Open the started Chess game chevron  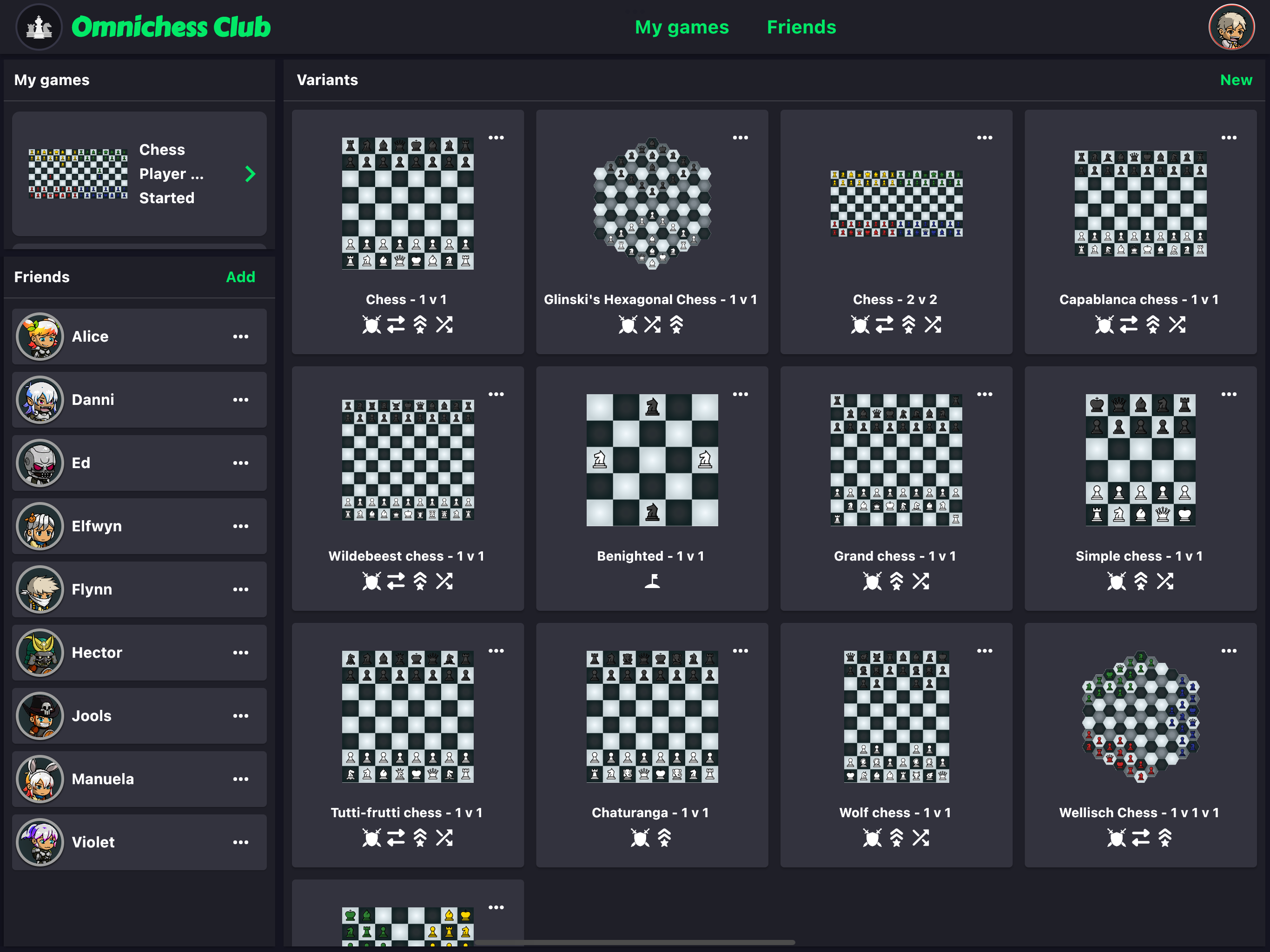(x=250, y=174)
